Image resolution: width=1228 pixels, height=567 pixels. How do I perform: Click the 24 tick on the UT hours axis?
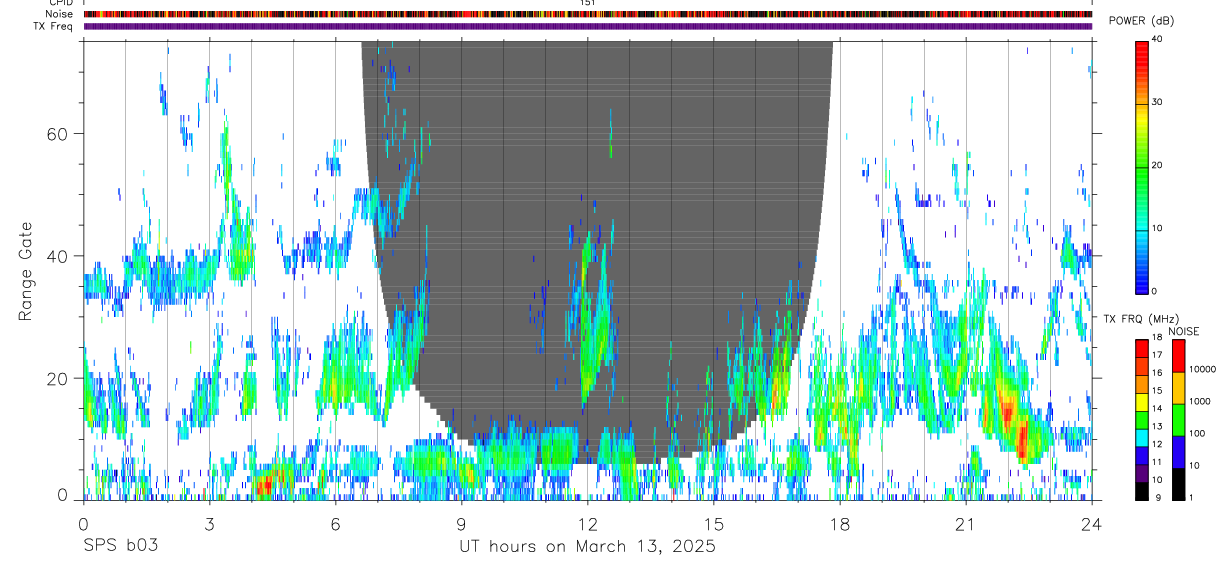point(1092,523)
